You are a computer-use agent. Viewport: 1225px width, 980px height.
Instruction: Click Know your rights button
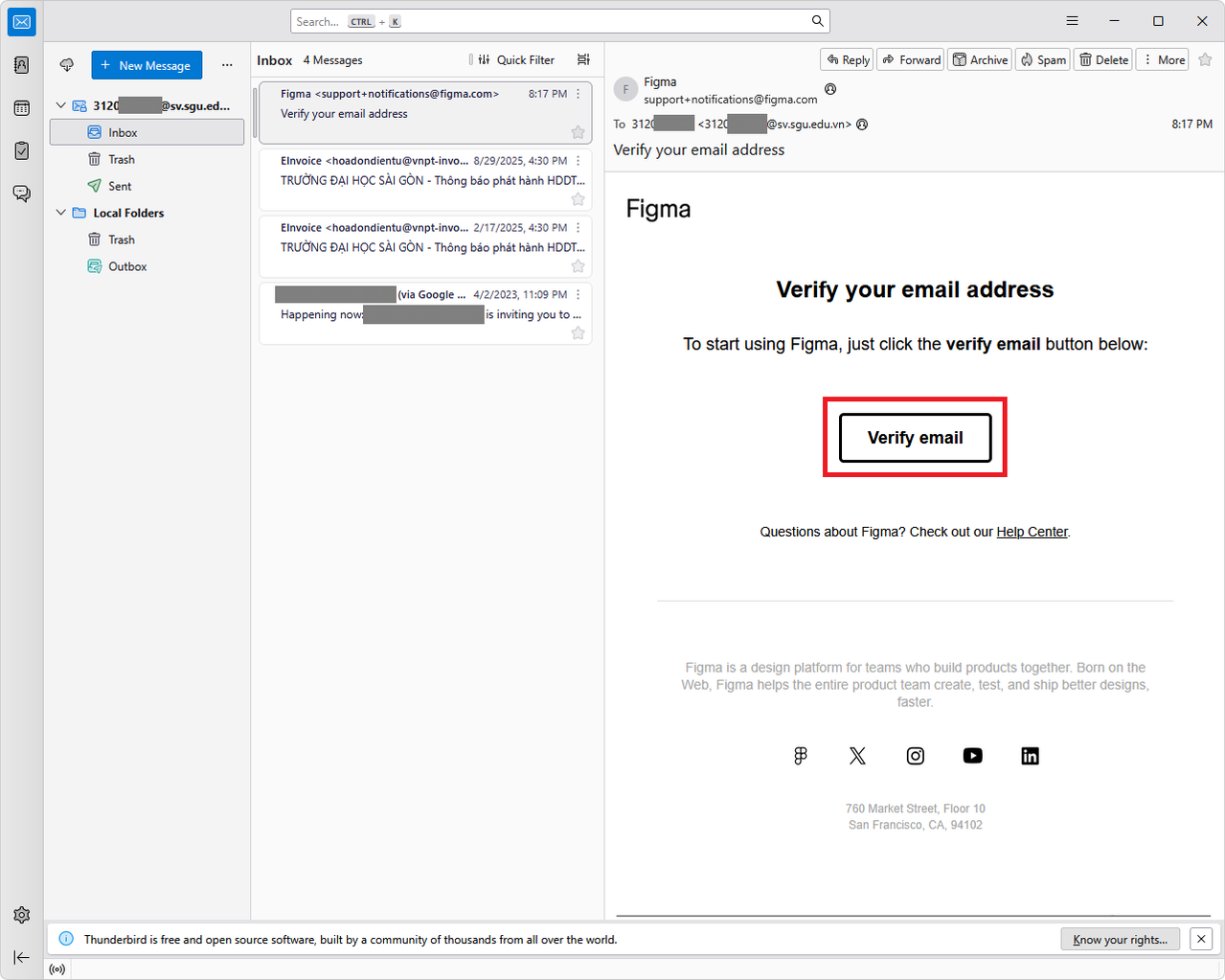coord(1120,940)
